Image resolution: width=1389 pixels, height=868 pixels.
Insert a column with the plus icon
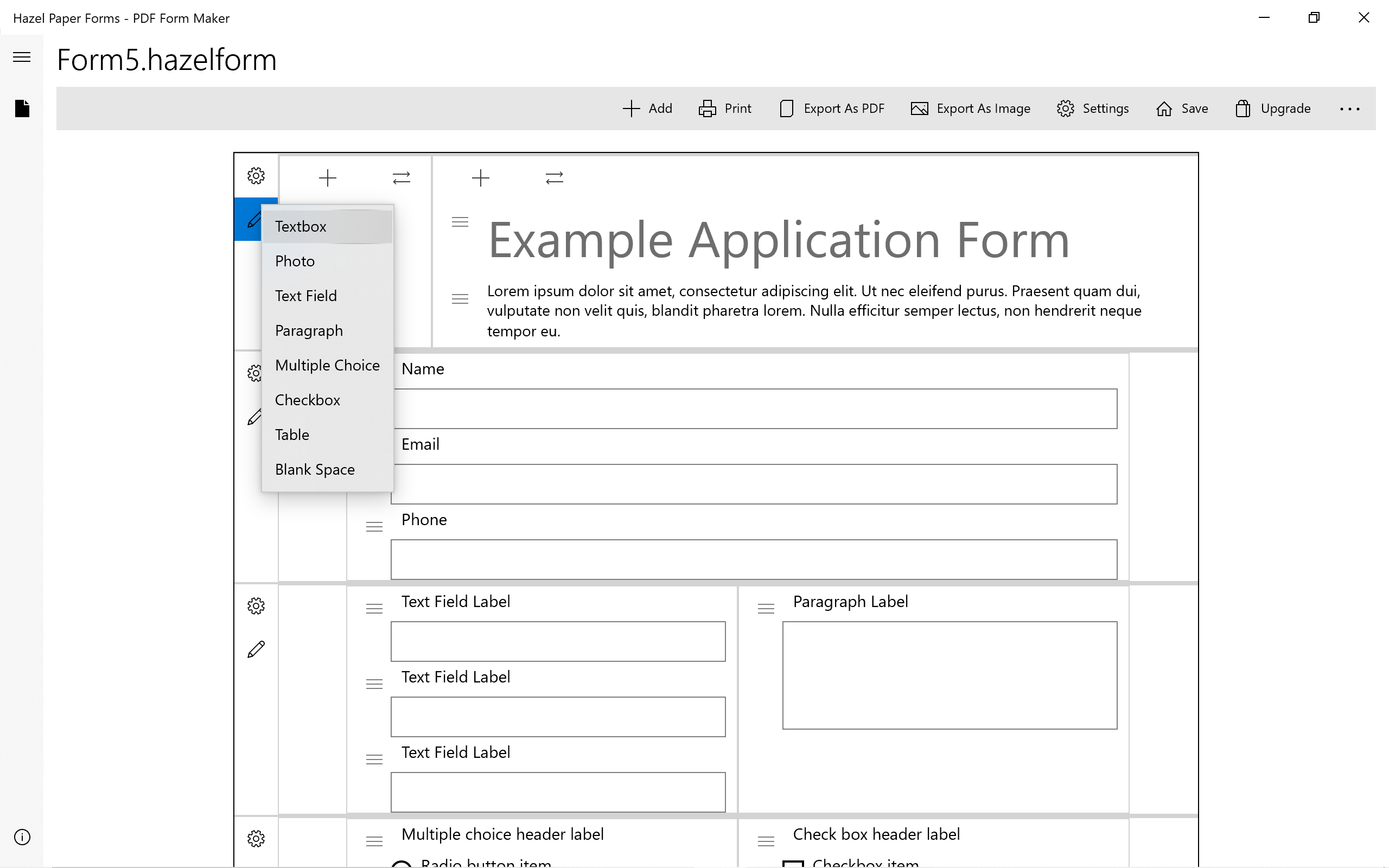pos(328,177)
